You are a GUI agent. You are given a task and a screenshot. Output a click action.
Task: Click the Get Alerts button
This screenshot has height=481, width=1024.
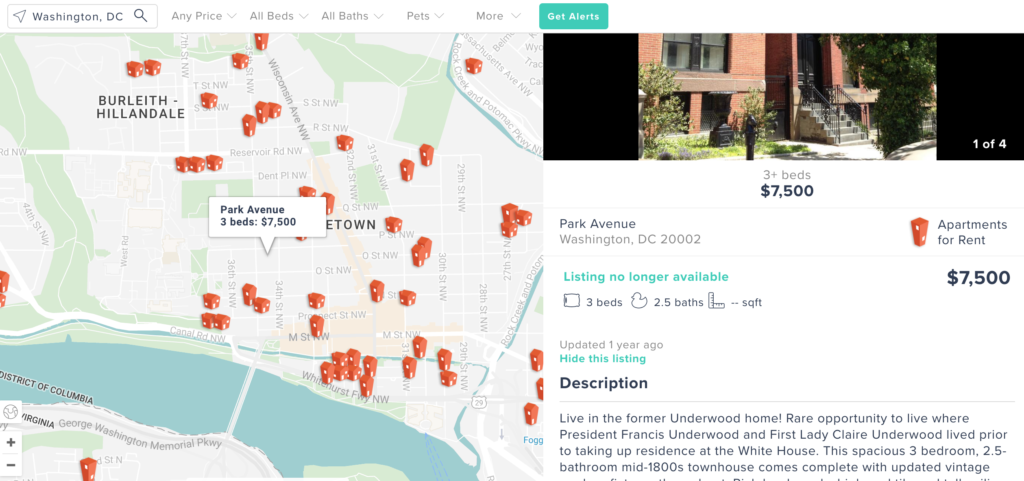(573, 16)
